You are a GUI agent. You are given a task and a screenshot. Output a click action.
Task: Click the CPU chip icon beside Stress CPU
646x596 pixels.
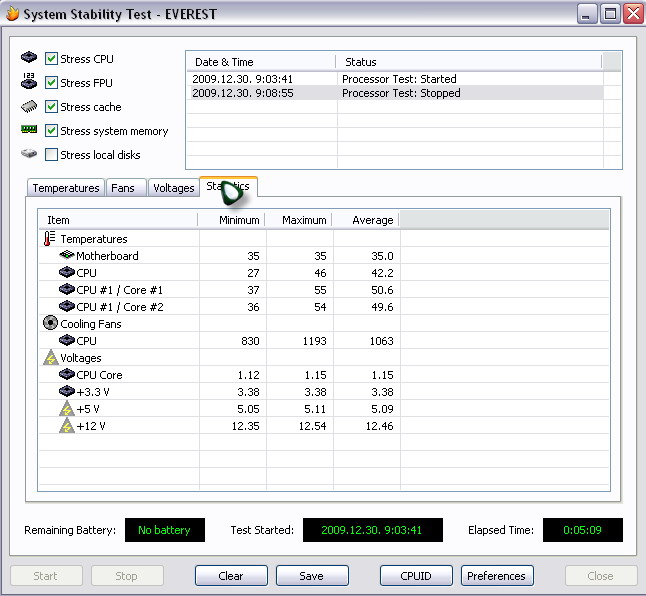coord(29,57)
